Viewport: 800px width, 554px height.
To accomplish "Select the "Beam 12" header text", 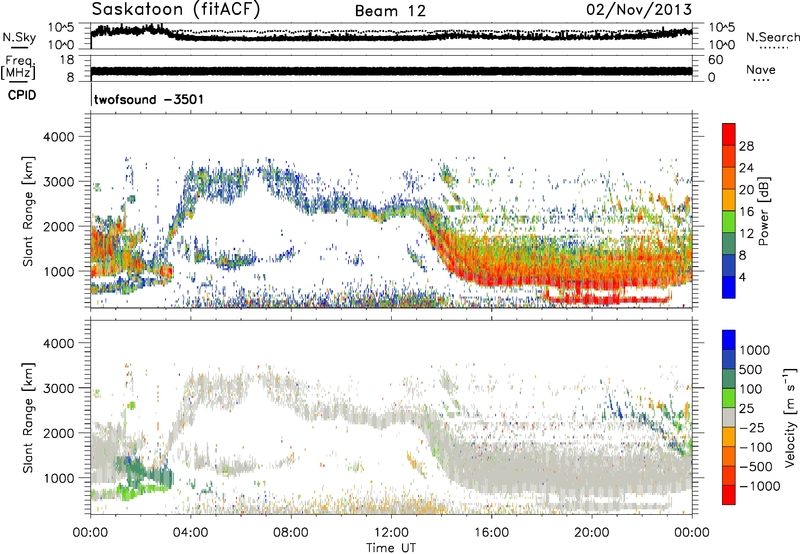I will click(390, 11).
